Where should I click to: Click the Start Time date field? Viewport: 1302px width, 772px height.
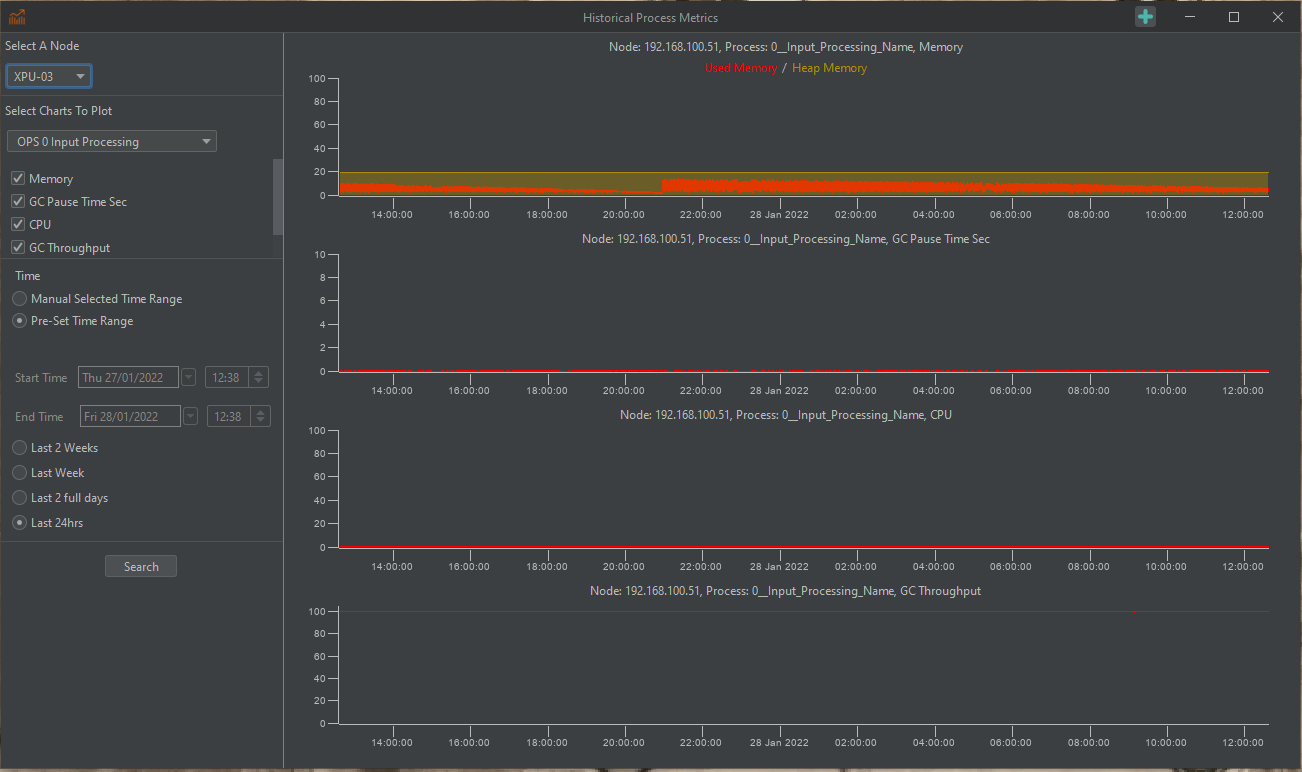128,378
